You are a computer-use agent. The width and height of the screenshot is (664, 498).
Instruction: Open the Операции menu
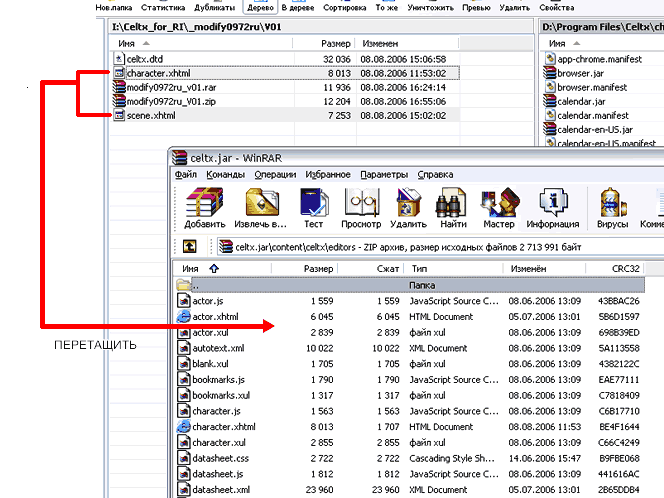coord(275,174)
